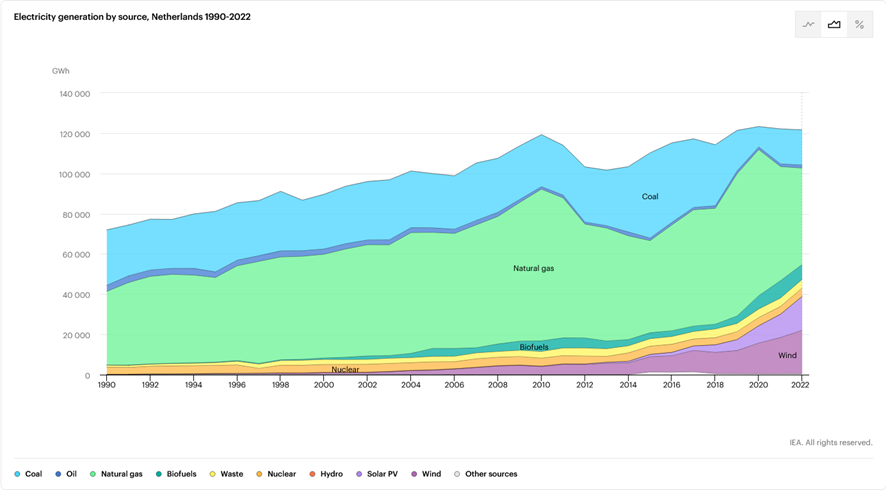Toggle the Solar PV legend entry
Image resolution: width=886 pixels, height=490 pixels.
(377, 474)
